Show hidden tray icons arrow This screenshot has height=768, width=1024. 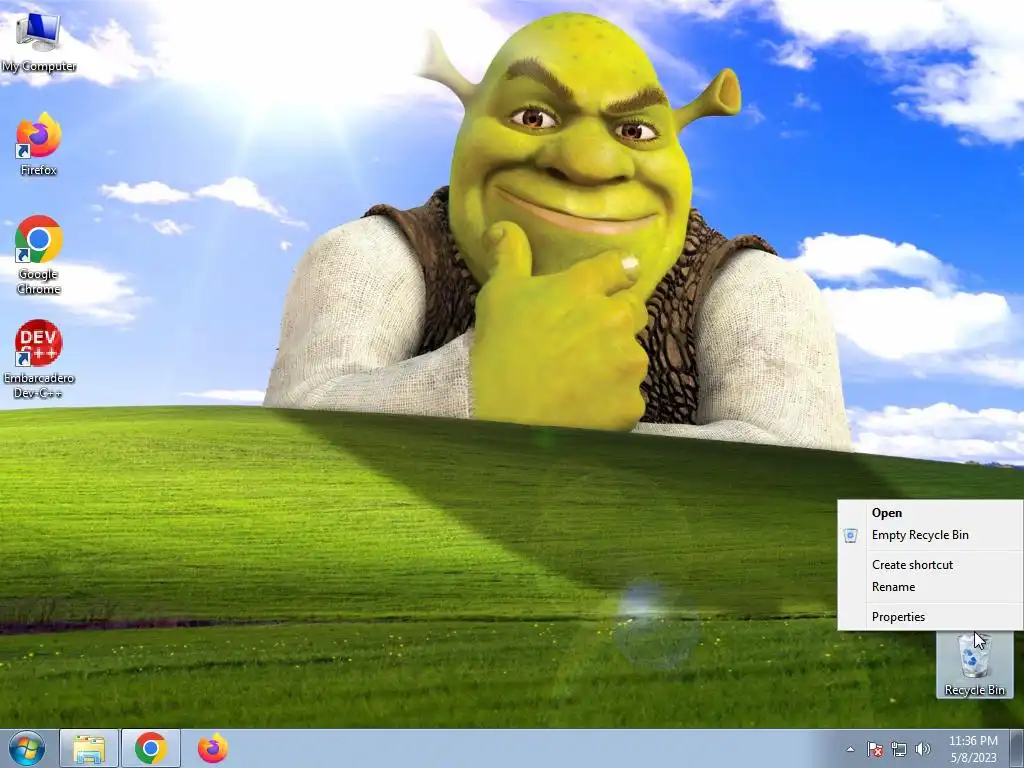coord(850,749)
